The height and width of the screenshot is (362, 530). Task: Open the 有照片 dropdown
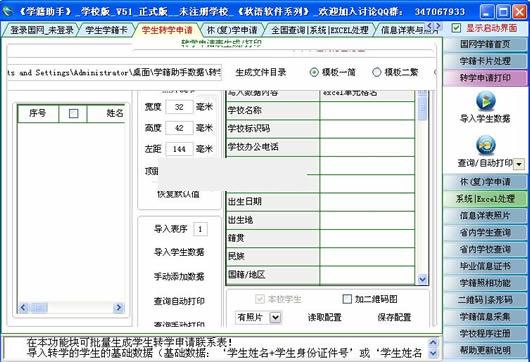coord(275,318)
